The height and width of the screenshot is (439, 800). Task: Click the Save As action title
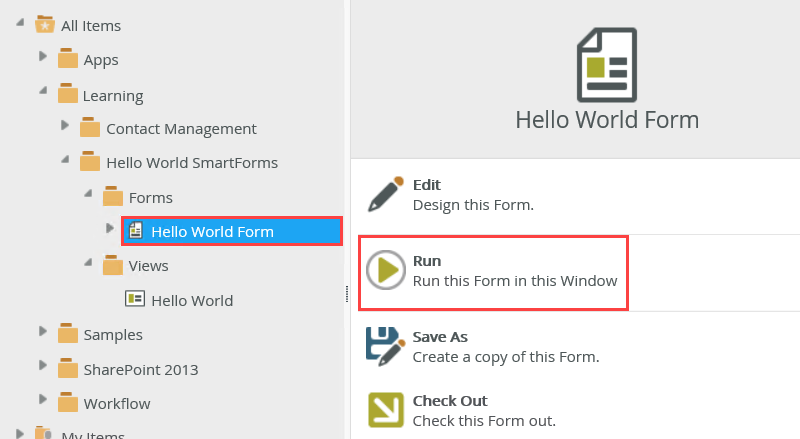440,337
